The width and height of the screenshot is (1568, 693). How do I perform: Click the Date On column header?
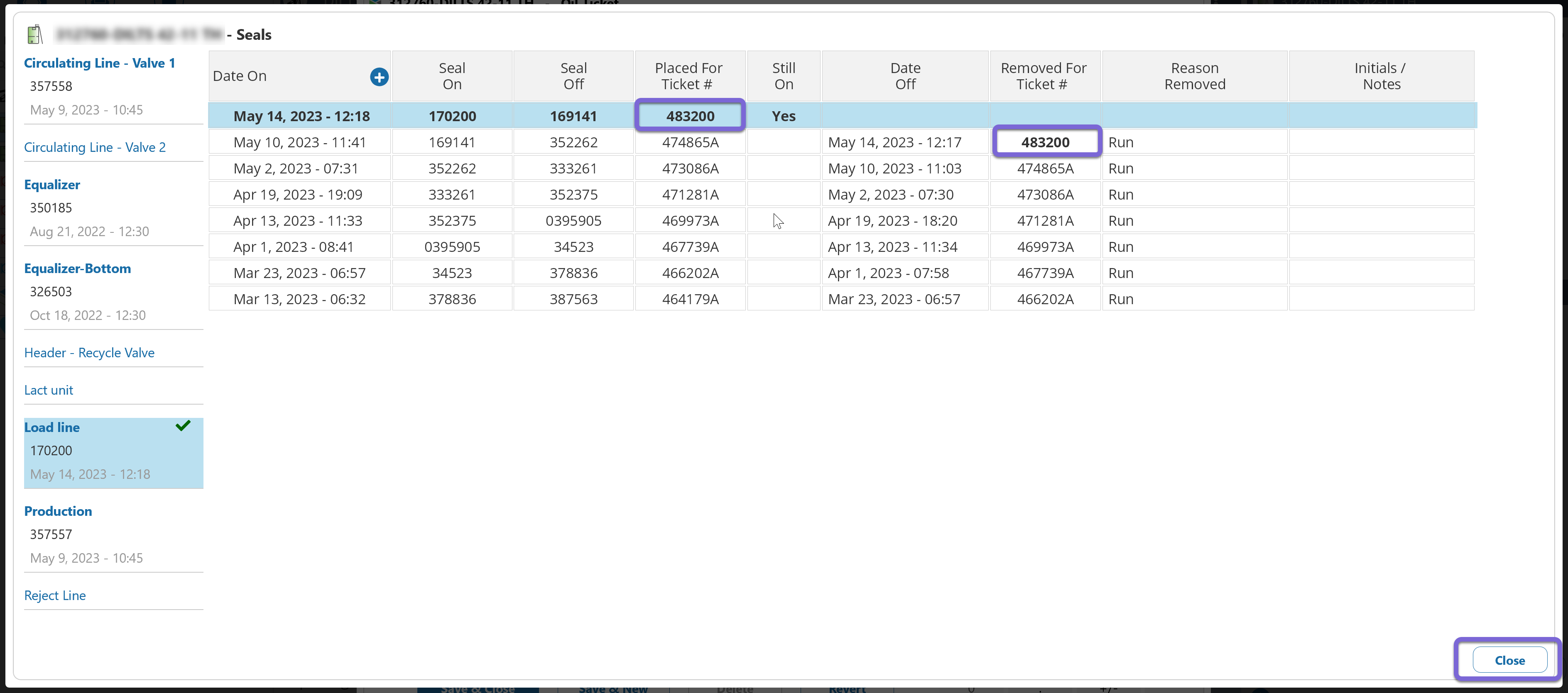(240, 76)
